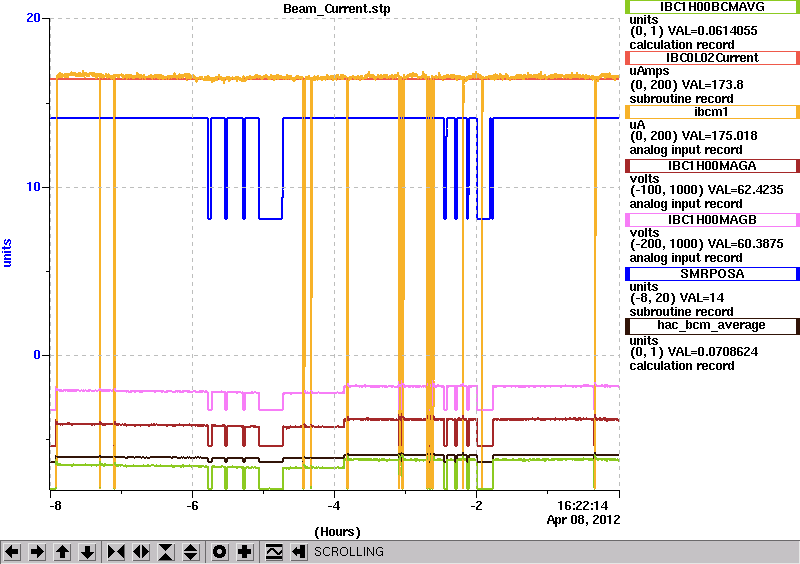Select the IBC1H00MAGB legend entry
This screenshot has width=800, height=564.
point(712,220)
